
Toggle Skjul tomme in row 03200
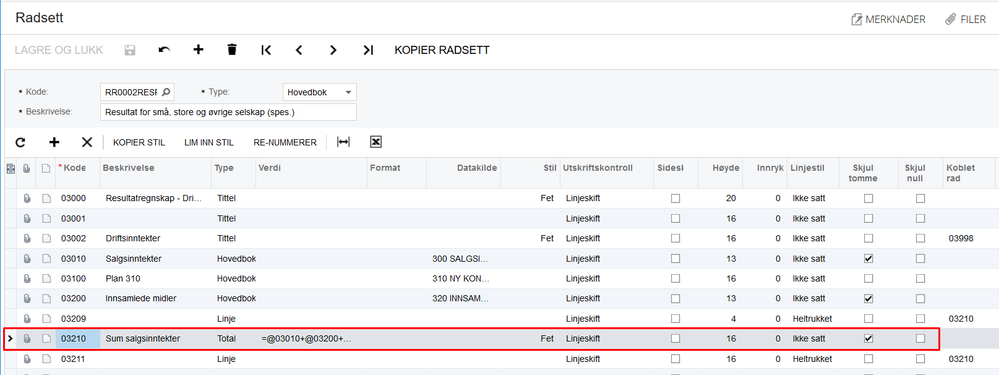(868, 299)
